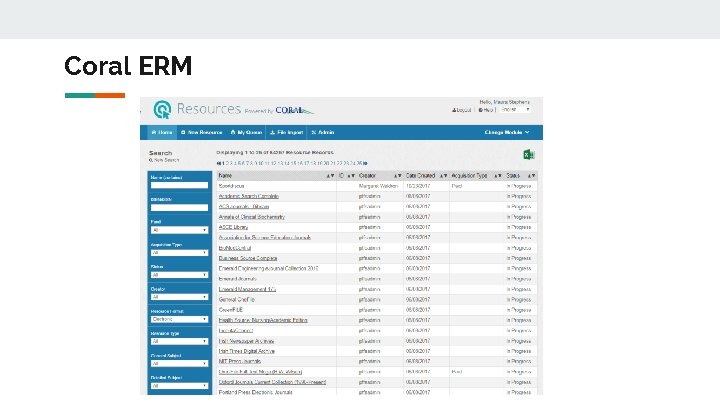Select the General OneFile row
720x405 pixels.
[x=377, y=299]
